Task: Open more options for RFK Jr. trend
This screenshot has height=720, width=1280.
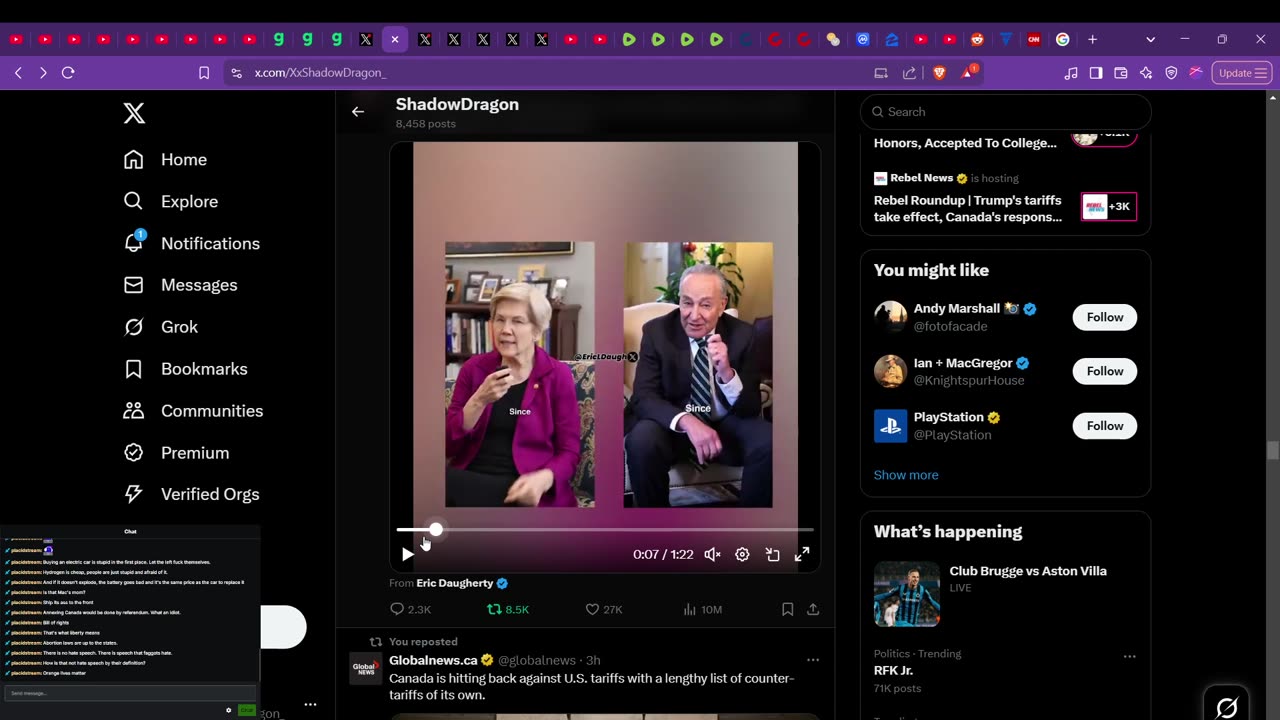Action: (x=1130, y=657)
